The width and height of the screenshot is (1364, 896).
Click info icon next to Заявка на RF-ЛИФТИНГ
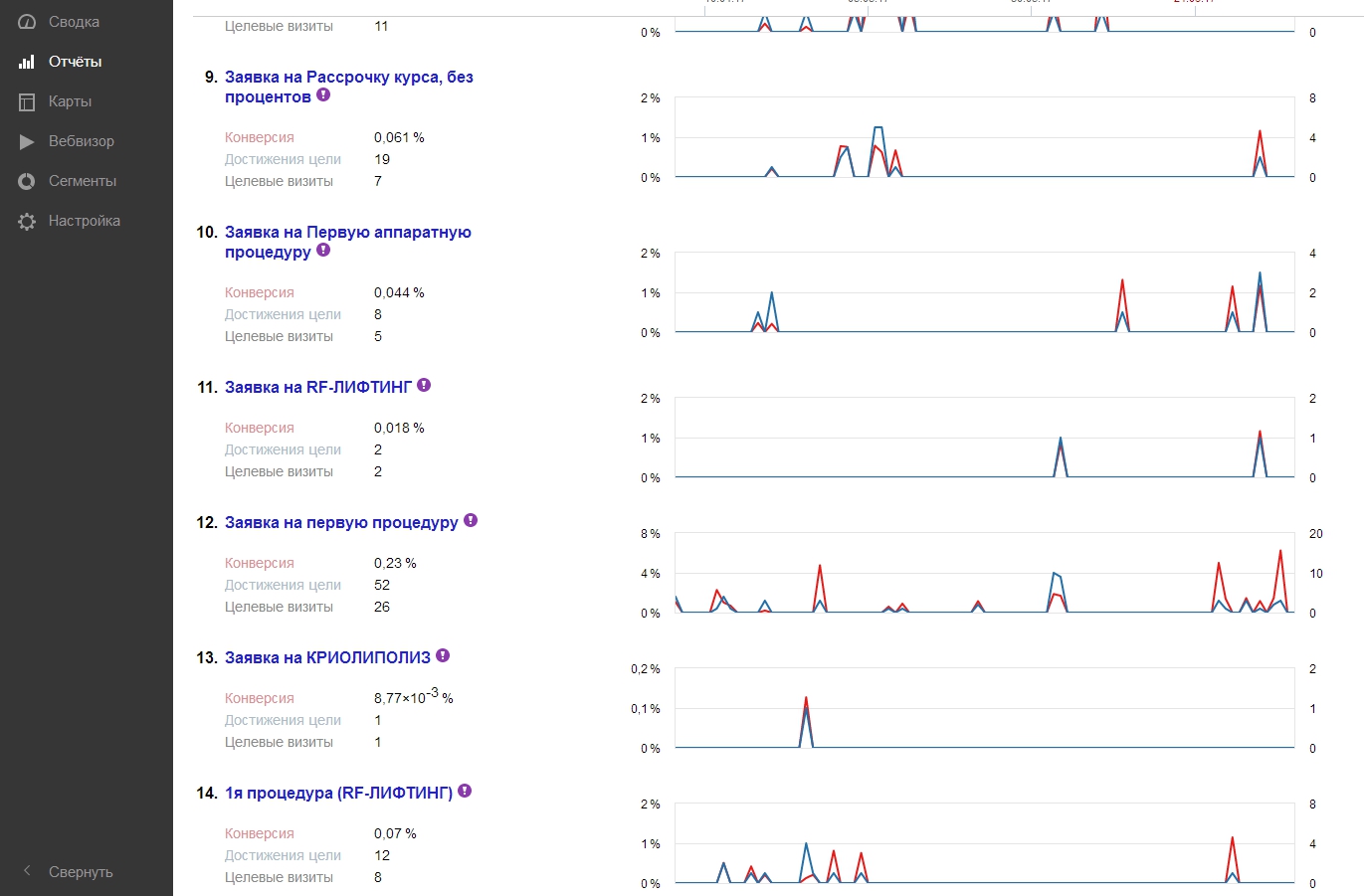coord(424,386)
